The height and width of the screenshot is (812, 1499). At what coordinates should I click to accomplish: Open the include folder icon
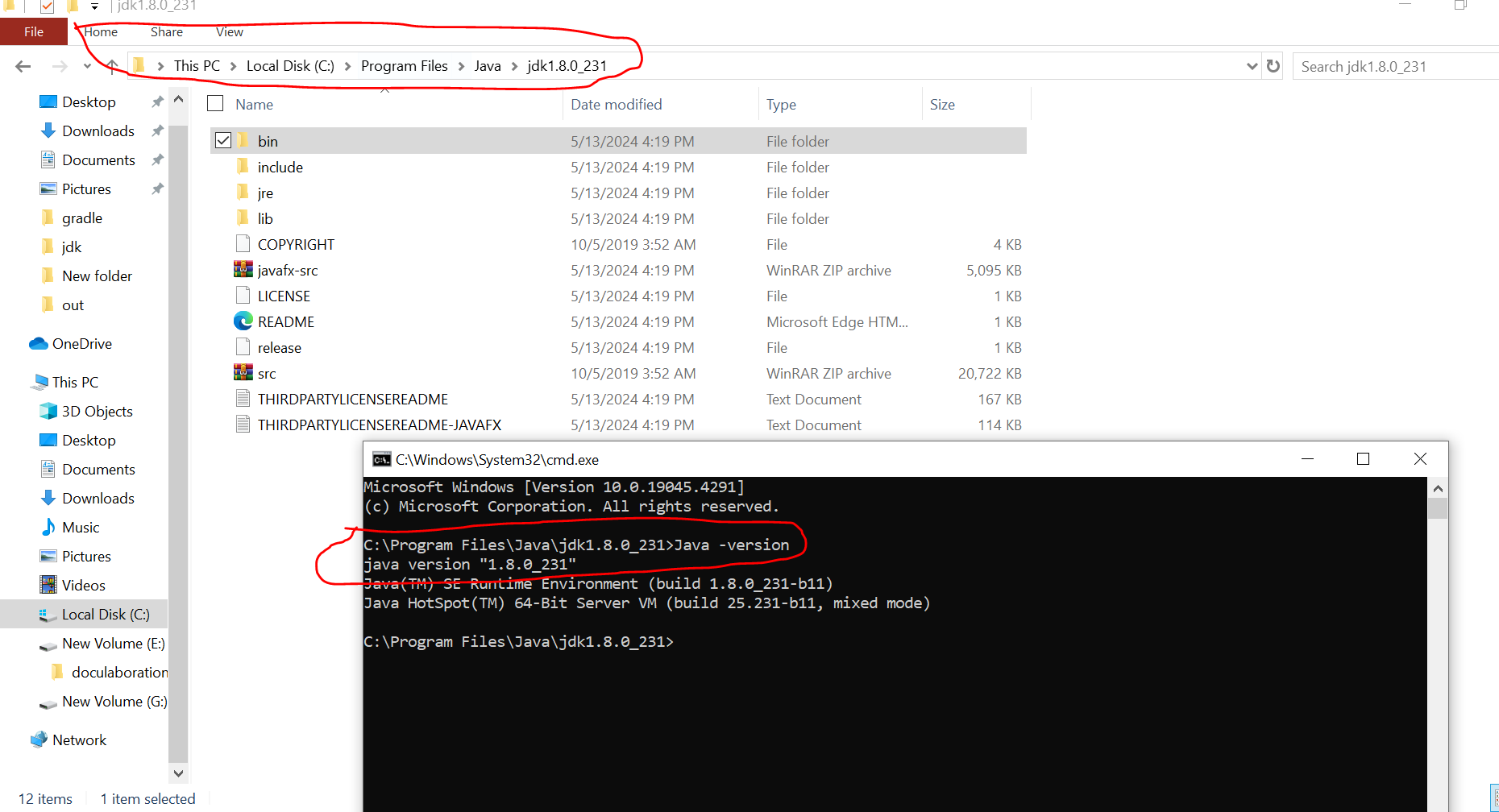pos(243,167)
